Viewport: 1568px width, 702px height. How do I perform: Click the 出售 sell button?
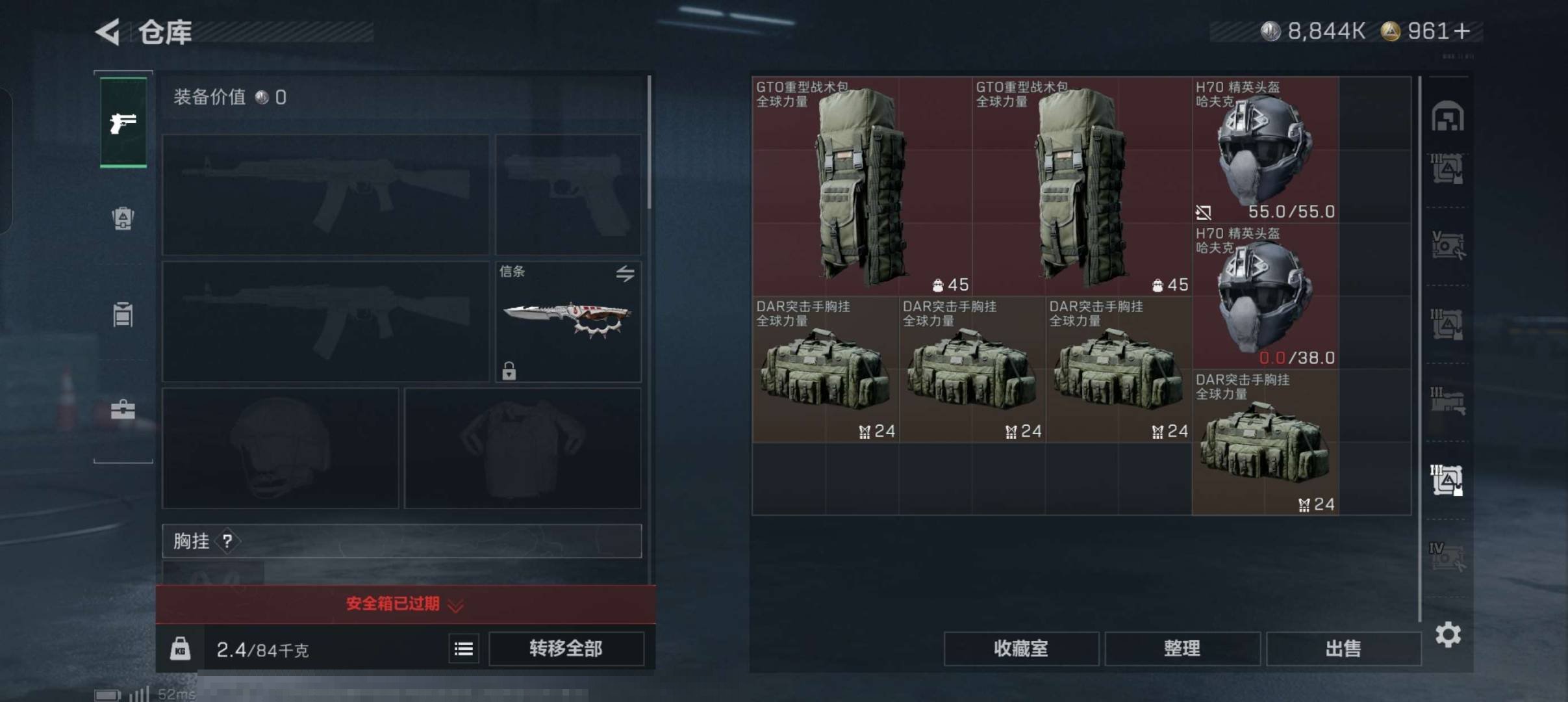[1343, 649]
